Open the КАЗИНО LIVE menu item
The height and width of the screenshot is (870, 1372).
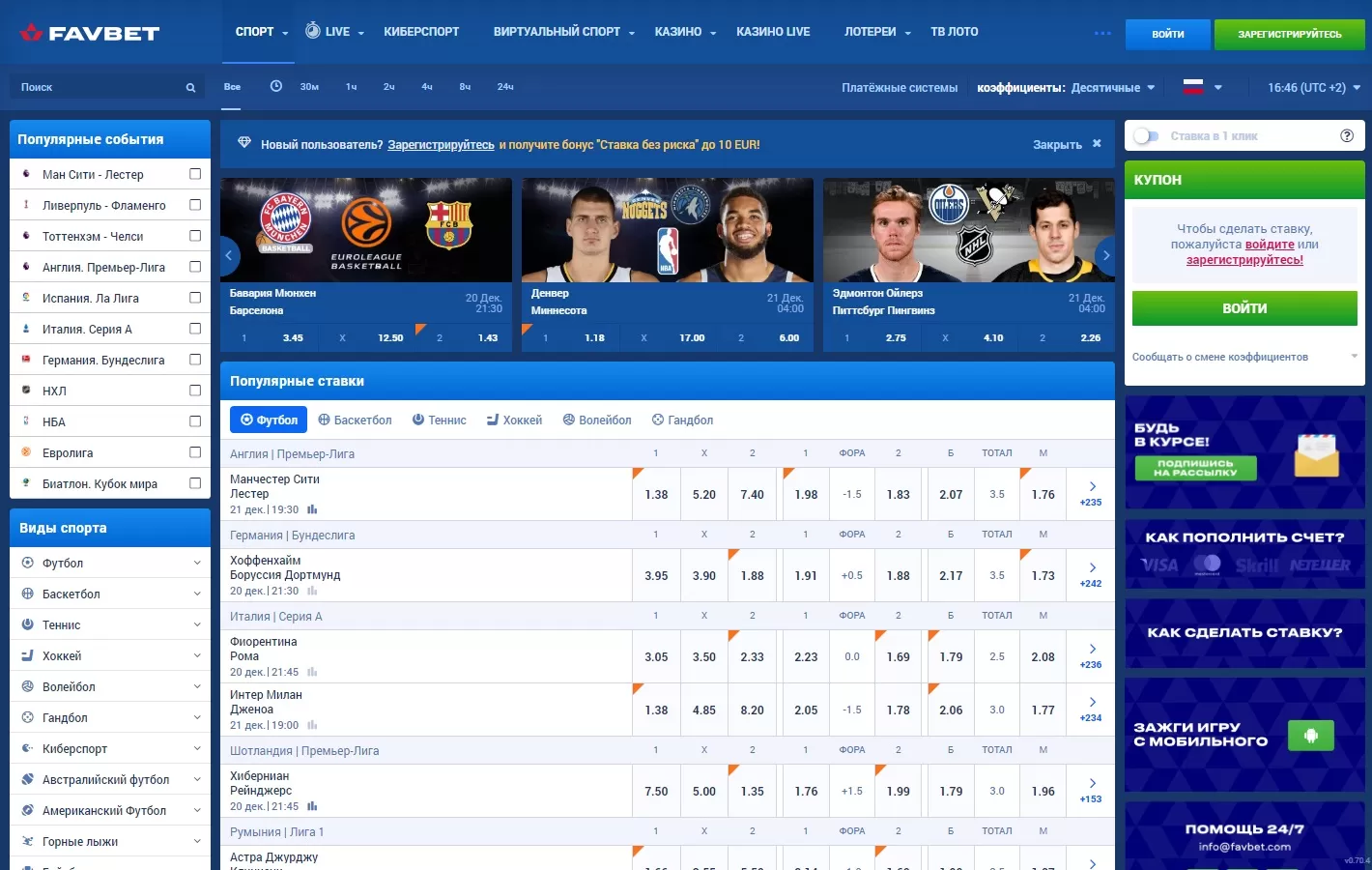773,32
